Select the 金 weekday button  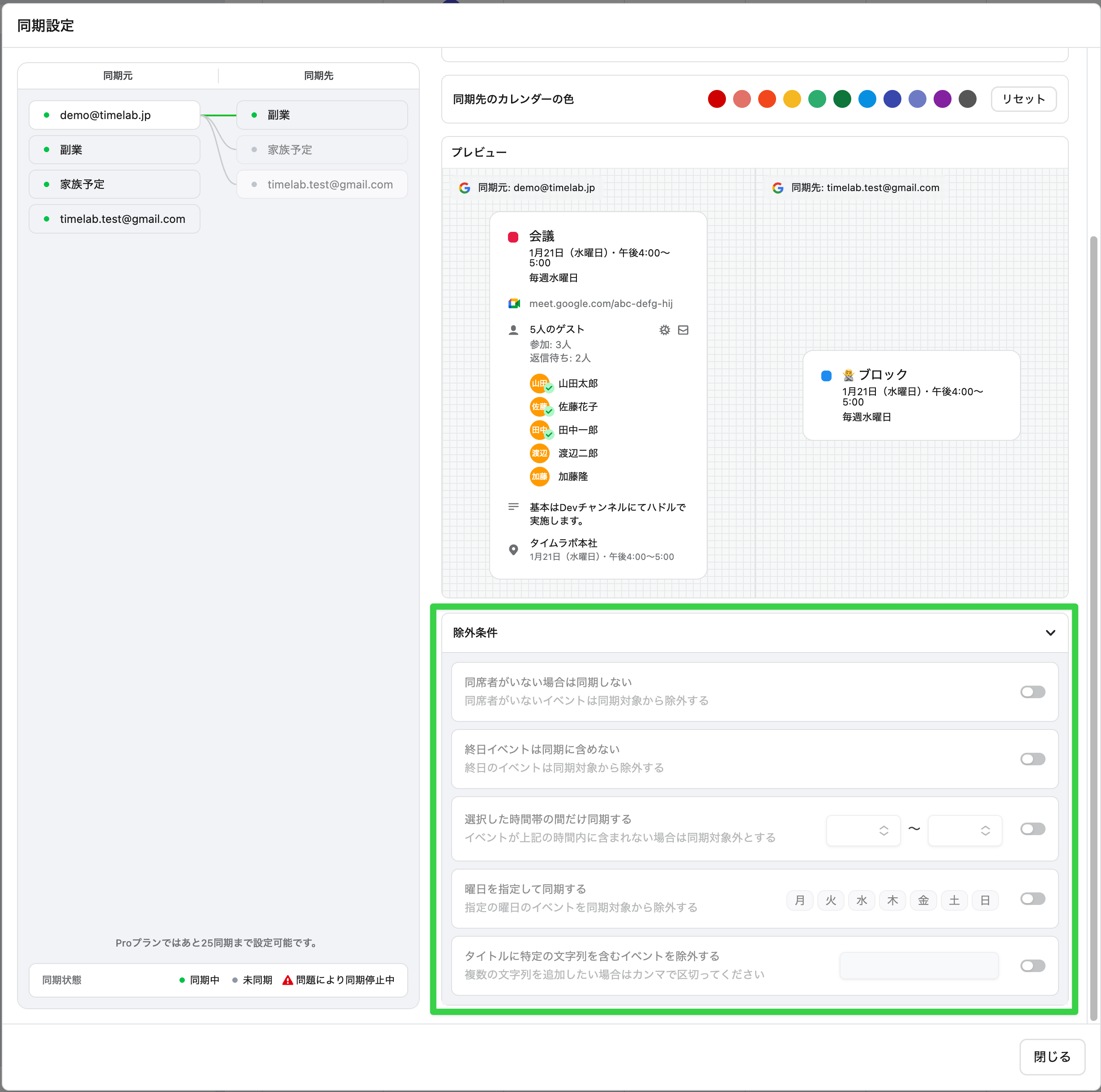tap(923, 900)
